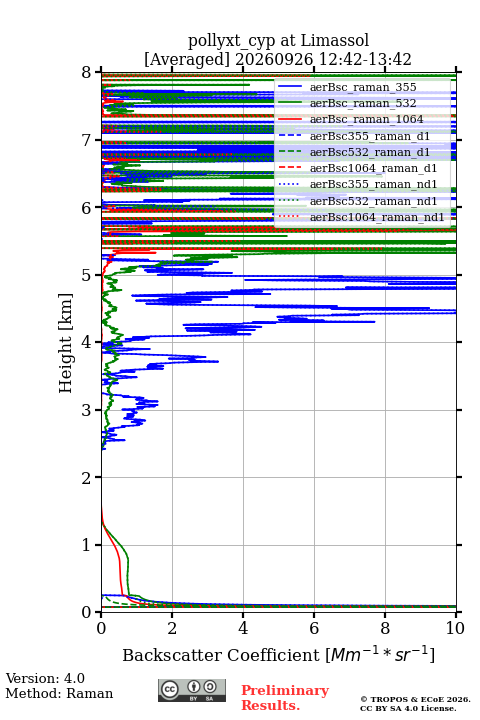480x720 pixels.
Task: Click the blue aerBsc_raman_355 legend line
Action: tap(290, 87)
